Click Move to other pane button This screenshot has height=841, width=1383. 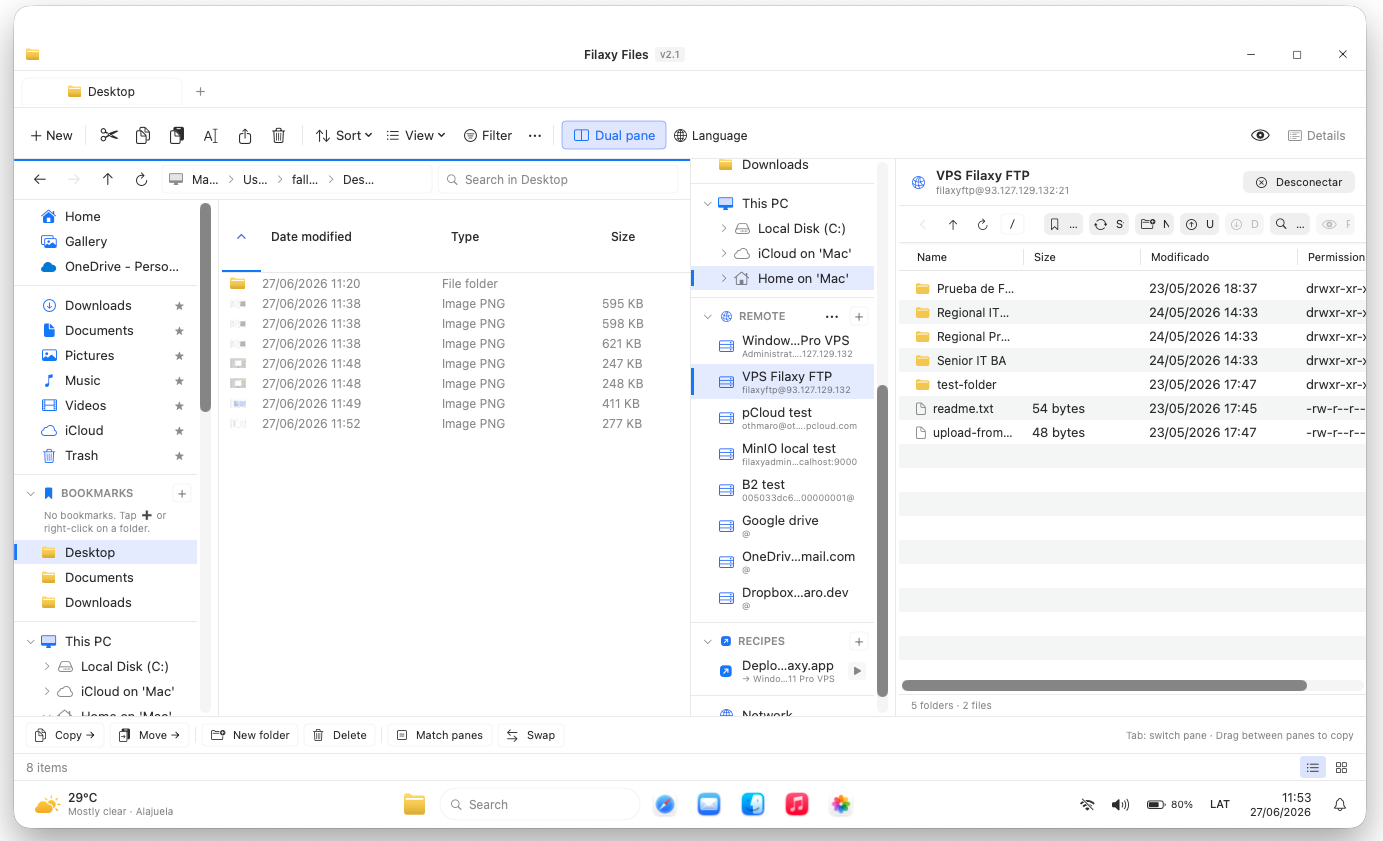pyautogui.click(x=150, y=735)
